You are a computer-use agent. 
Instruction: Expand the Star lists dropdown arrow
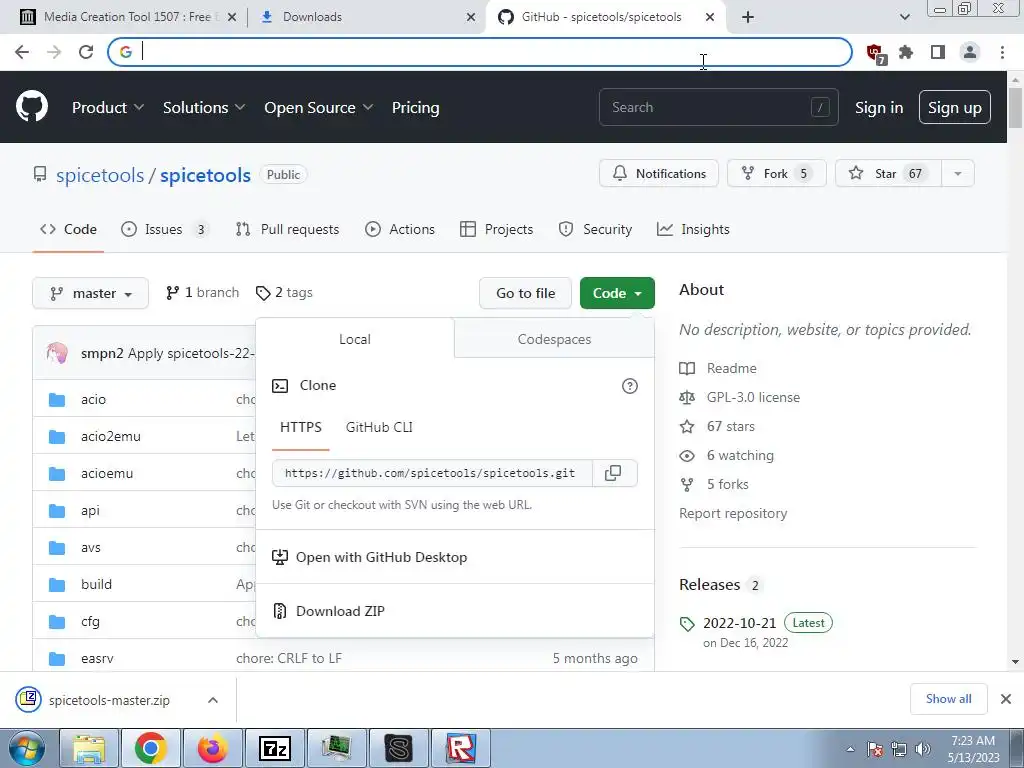tap(958, 174)
